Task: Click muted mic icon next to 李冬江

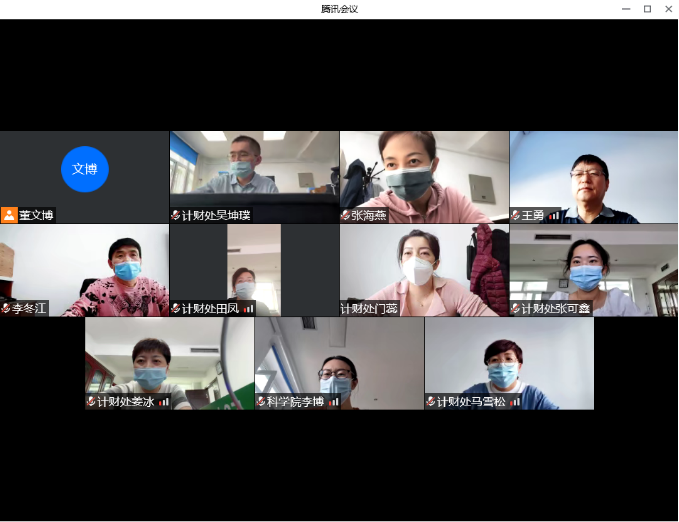Action: (6, 308)
